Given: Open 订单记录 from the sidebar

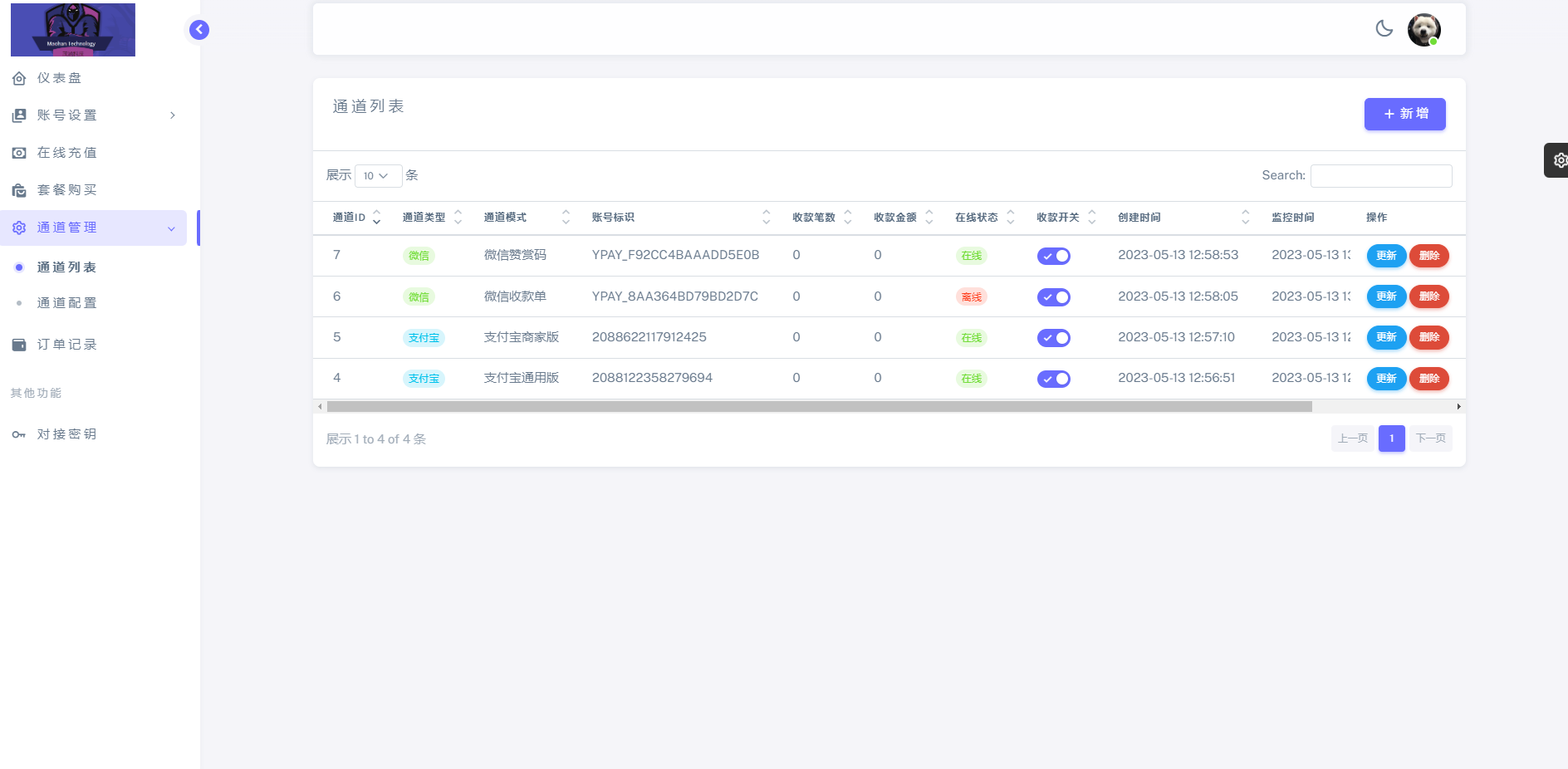Looking at the screenshot, I should [66, 345].
